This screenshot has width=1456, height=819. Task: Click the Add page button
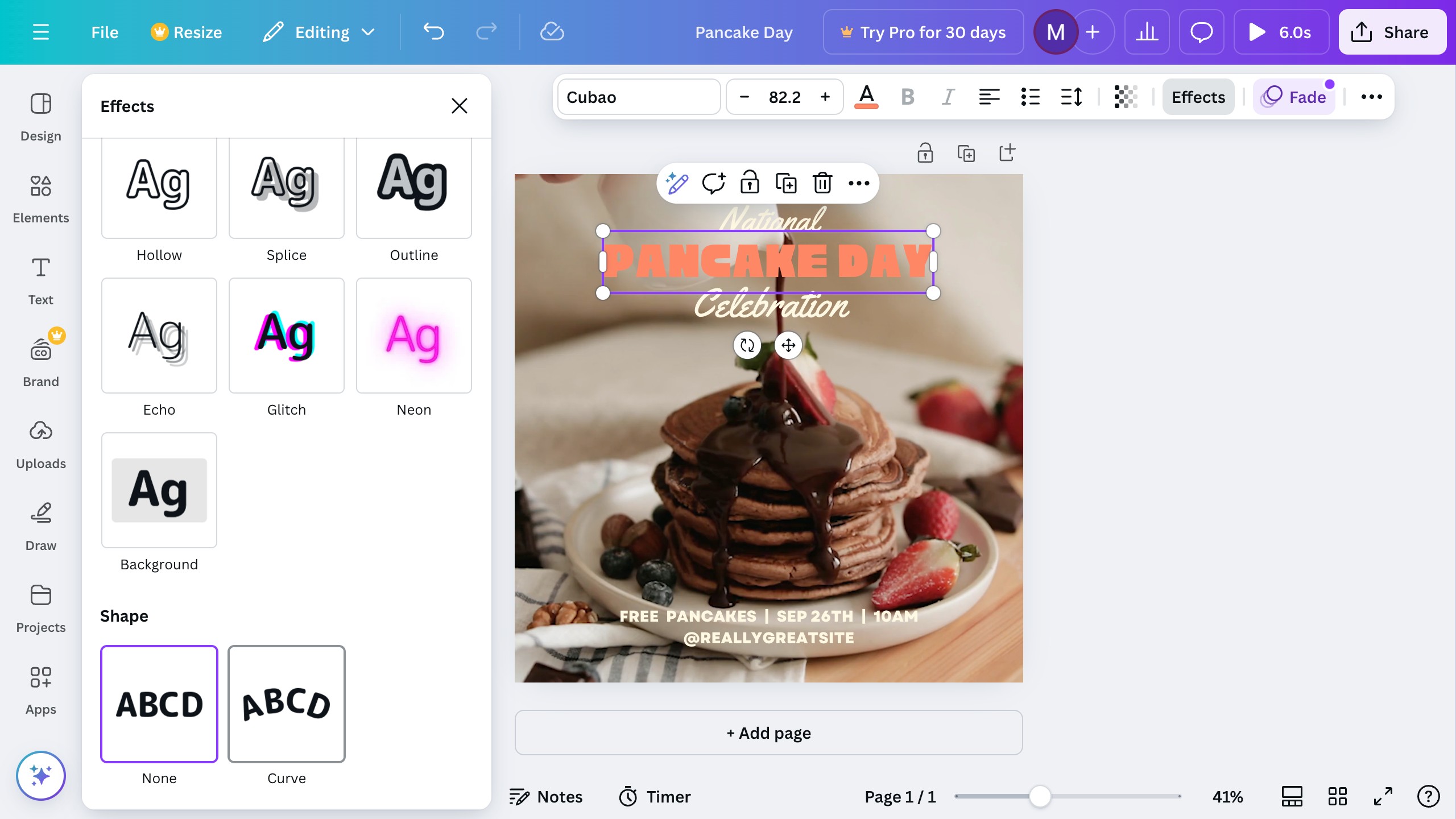(768, 733)
